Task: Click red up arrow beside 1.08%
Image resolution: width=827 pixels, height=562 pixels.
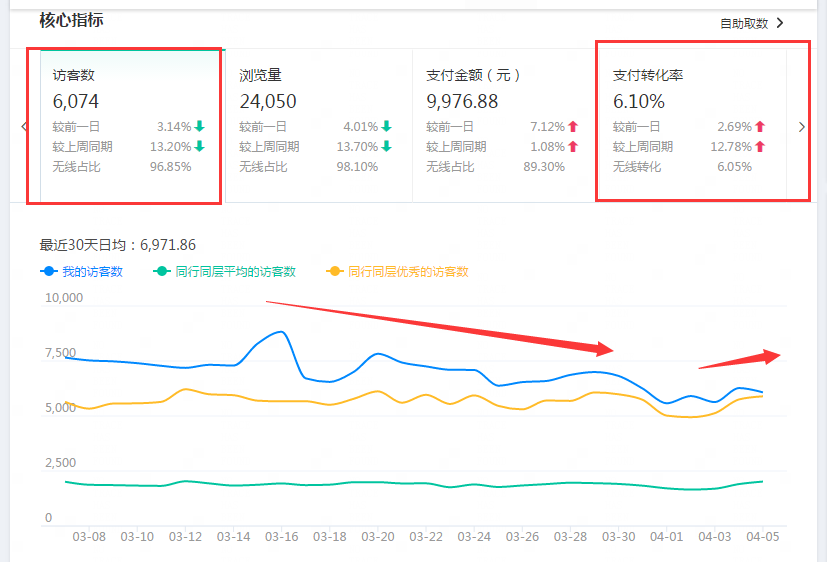Action: [x=573, y=146]
